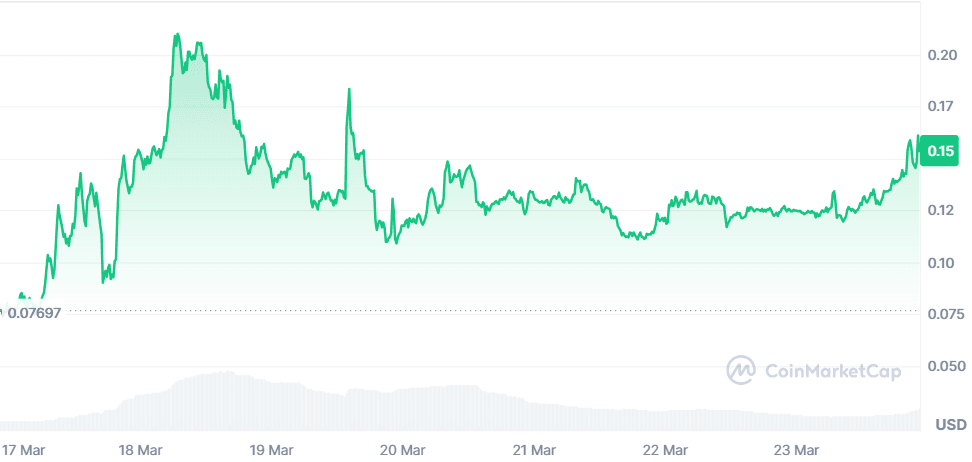Select the 17 Mar date label
The image size is (972, 462).
(21, 450)
